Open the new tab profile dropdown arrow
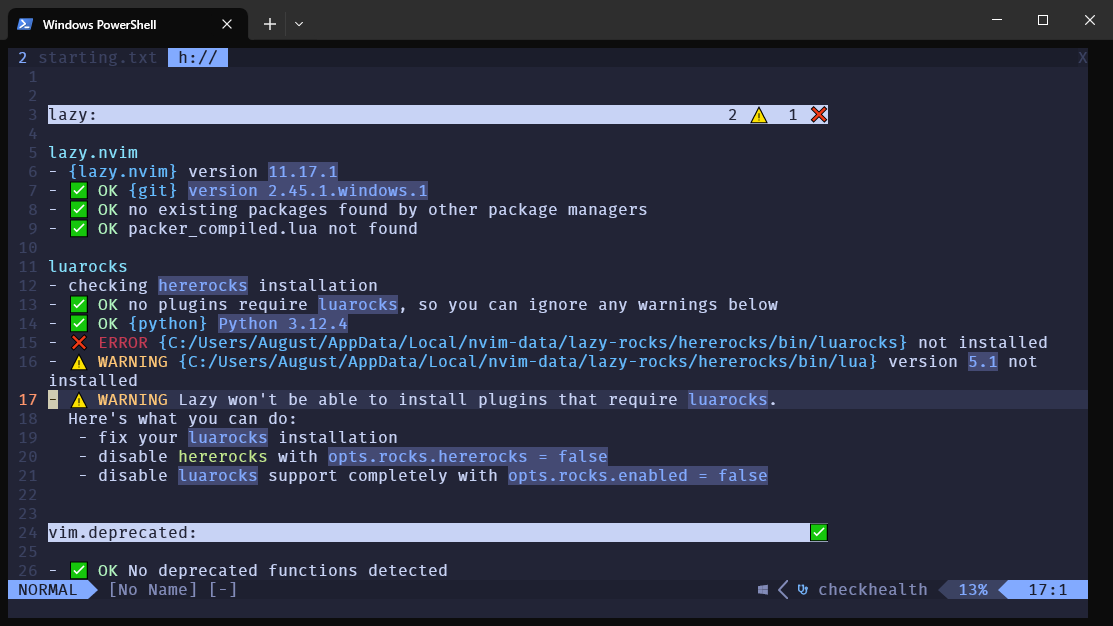Viewport: 1113px width, 626px height. click(299, 24)
